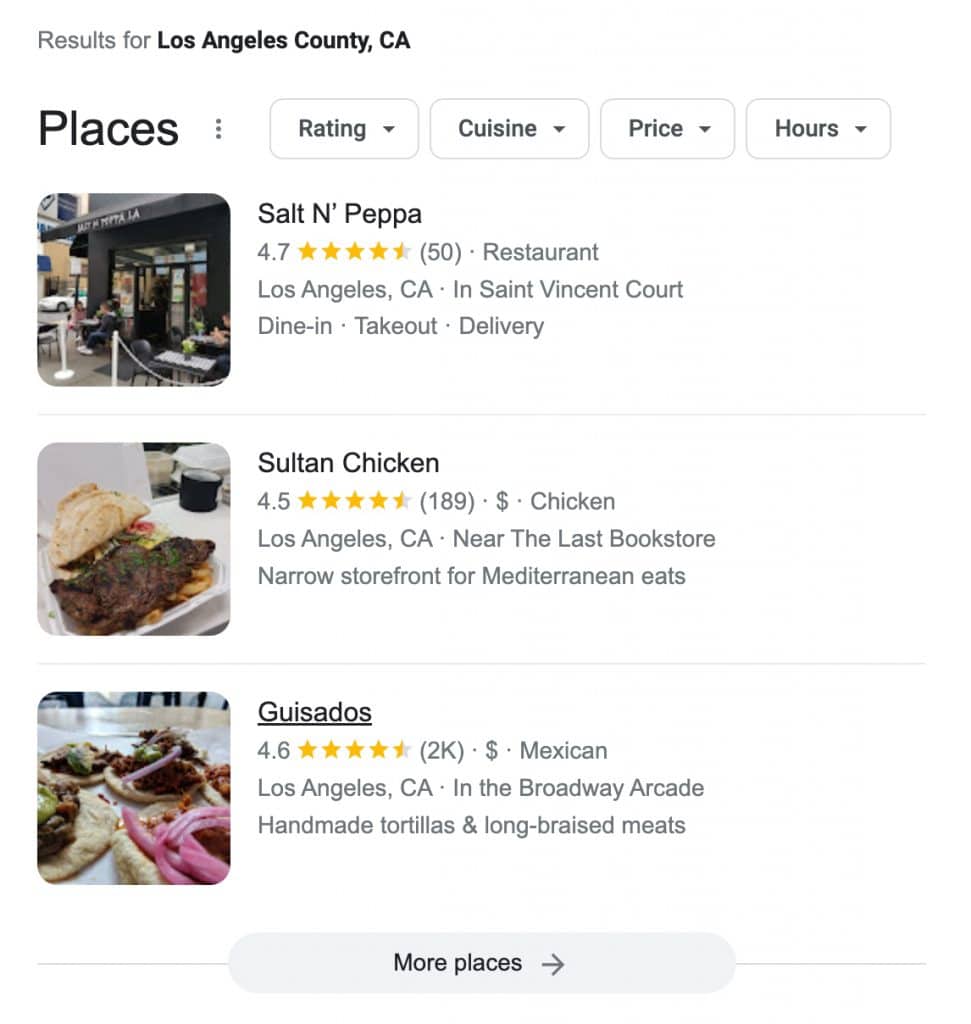Image resolution: width=971 pixels, height=1024 pixels.
Task: Click the star rating of Salt N' Peppa
Action: 354,252
